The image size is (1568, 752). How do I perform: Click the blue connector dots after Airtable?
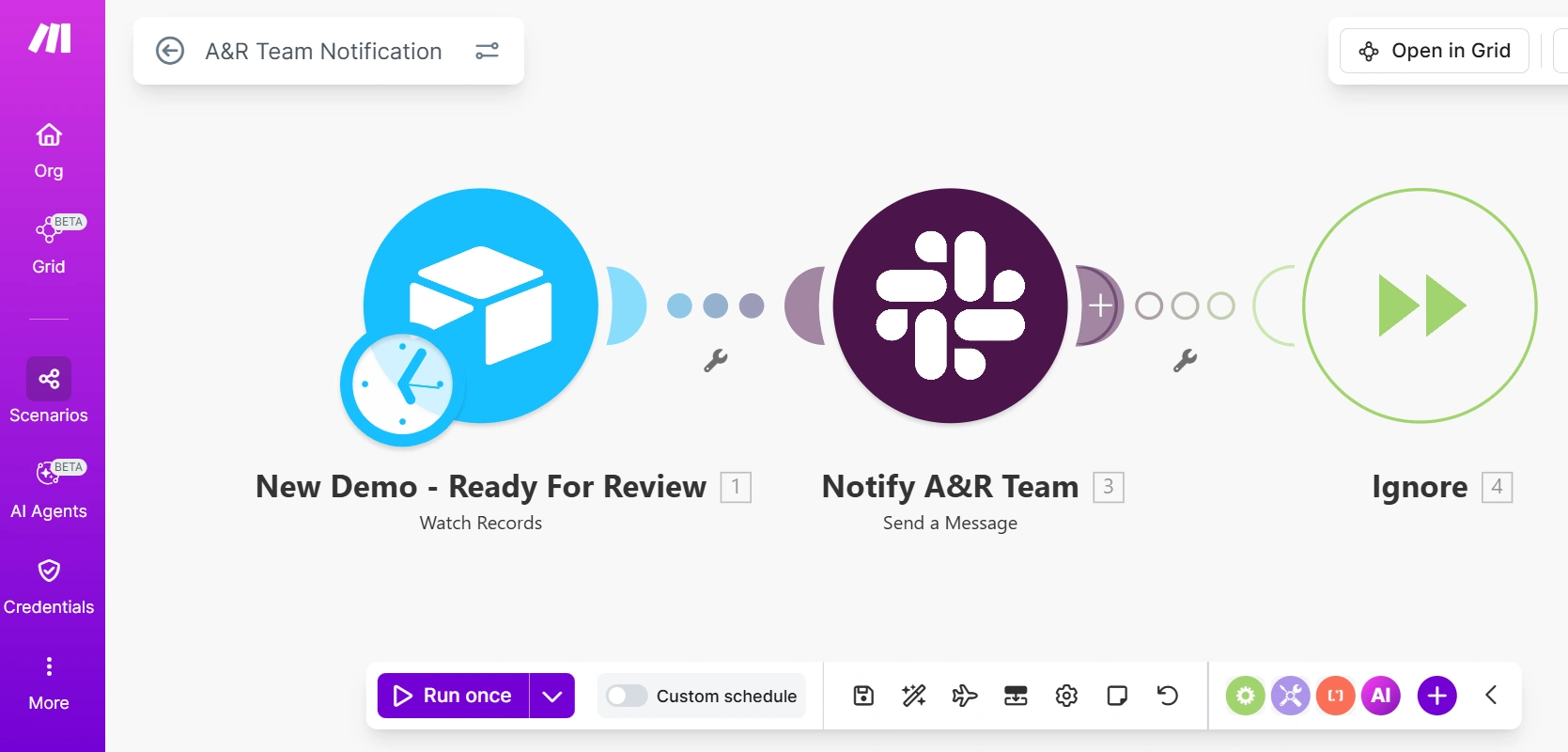[x=715, y=305]
